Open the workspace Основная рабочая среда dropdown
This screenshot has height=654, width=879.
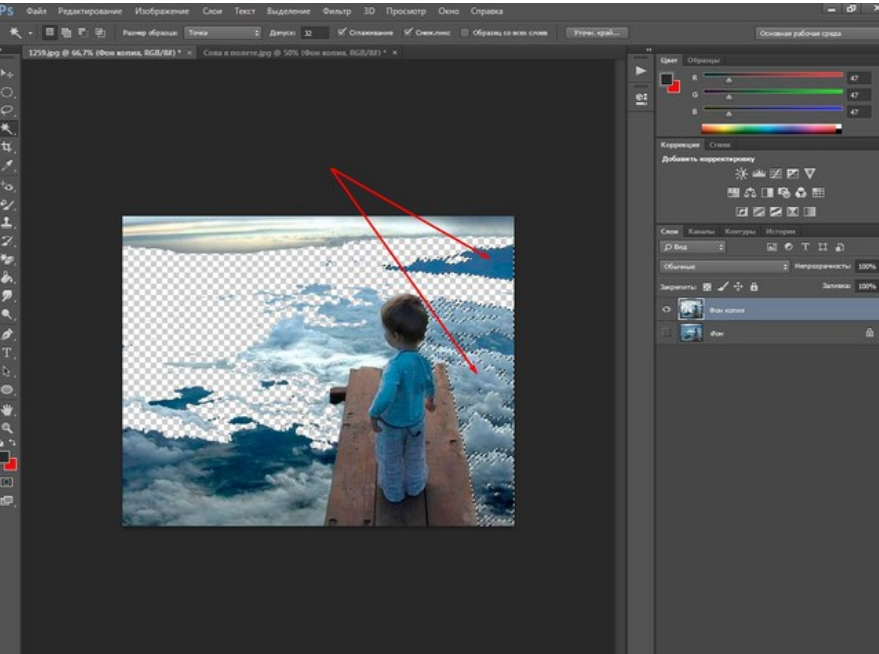817,34
